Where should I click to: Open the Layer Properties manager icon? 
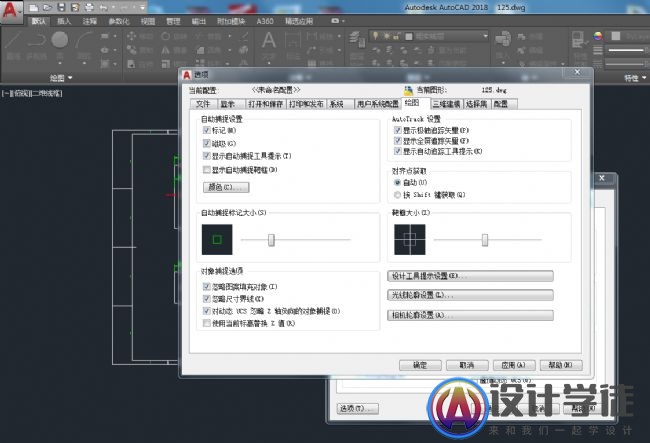point(355,40)
